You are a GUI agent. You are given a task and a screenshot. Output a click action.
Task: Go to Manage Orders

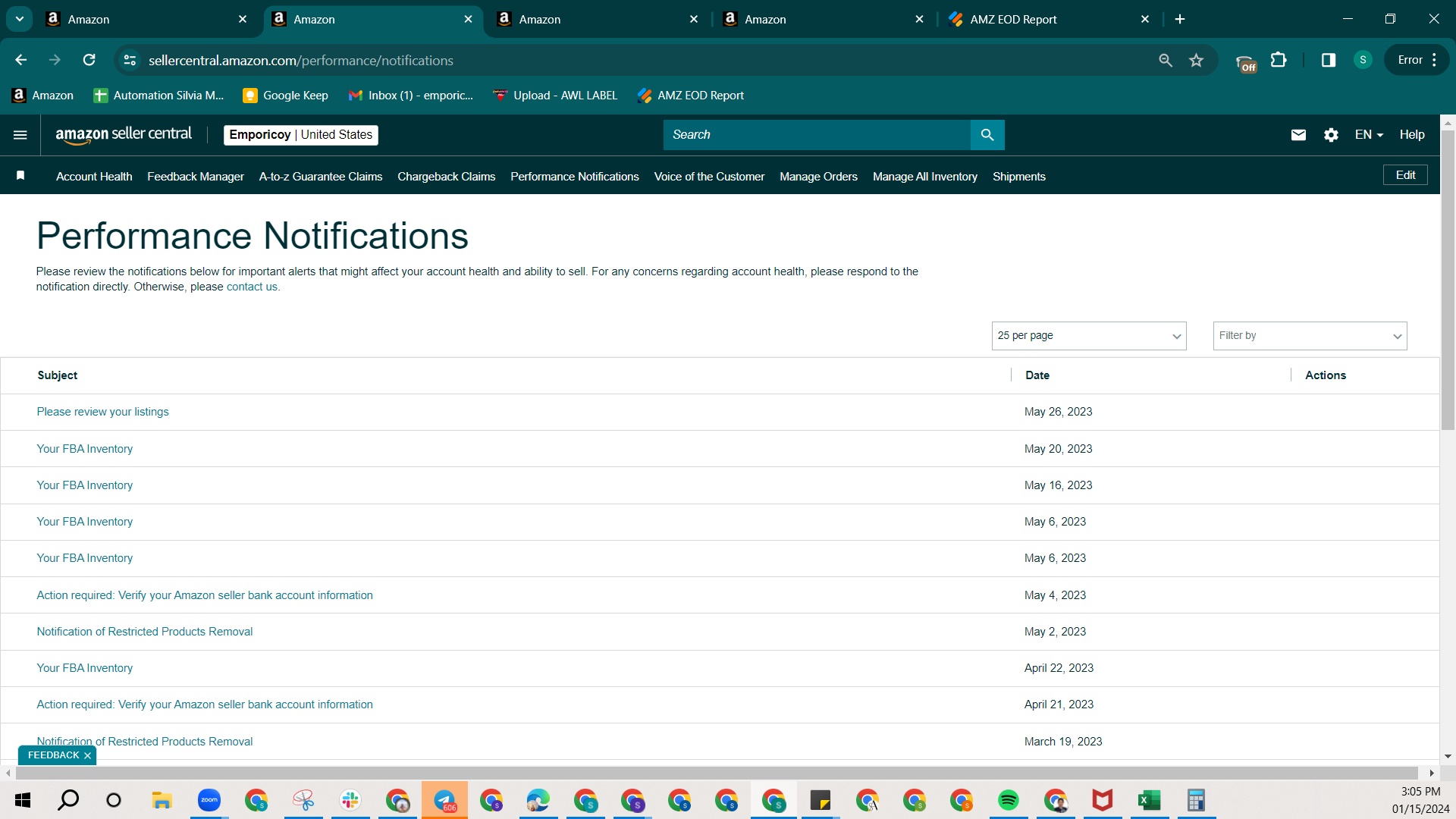click(x=818, y=177)
